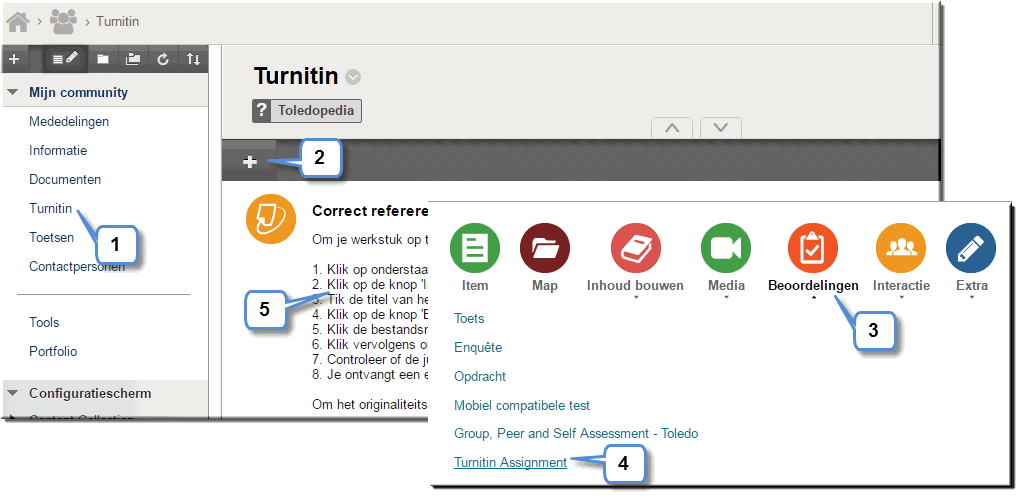
Task: Select Turnitin in the course menu
Action: pos(51,208)
